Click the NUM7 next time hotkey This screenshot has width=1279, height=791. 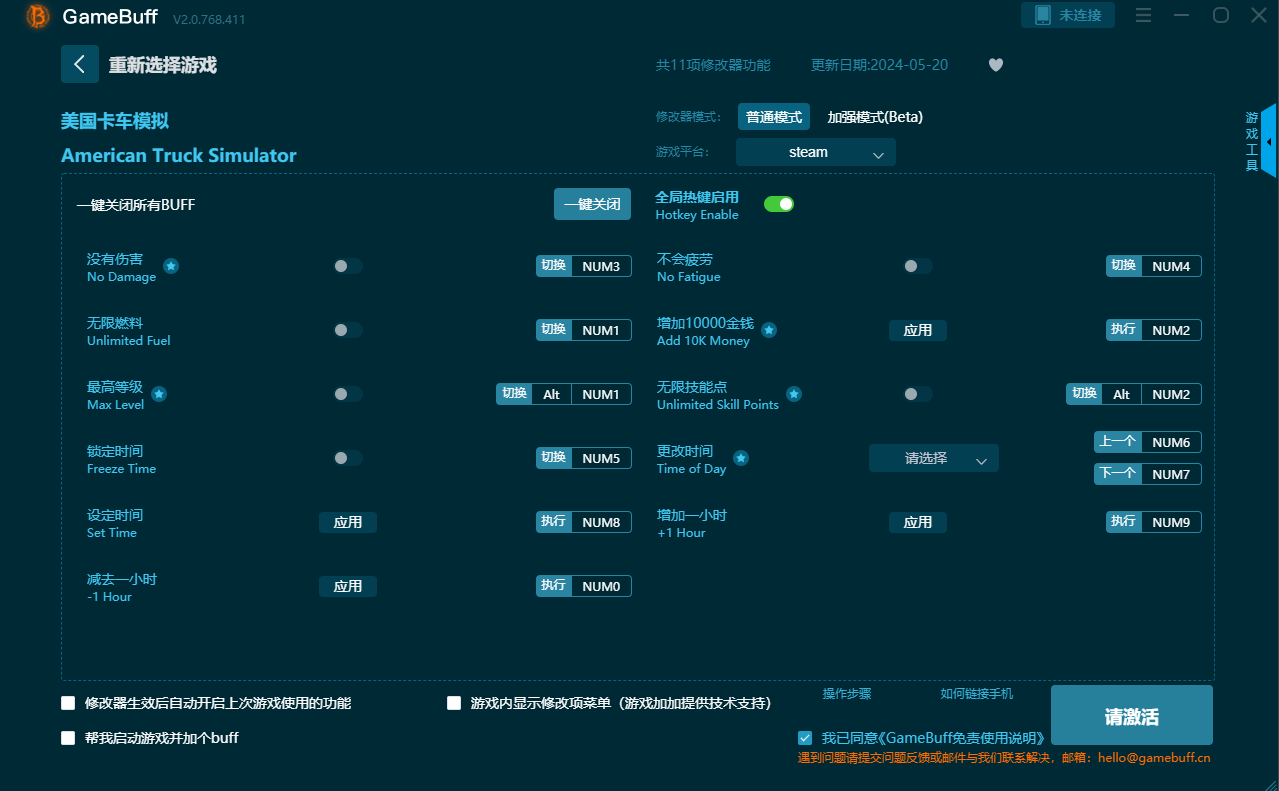point(1172,474)
